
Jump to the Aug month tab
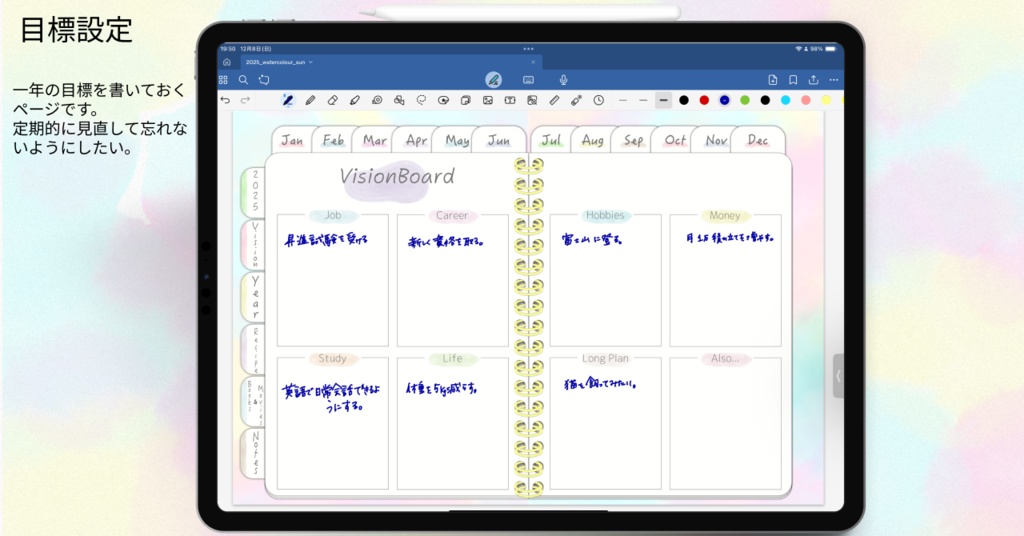click(592, 140)
